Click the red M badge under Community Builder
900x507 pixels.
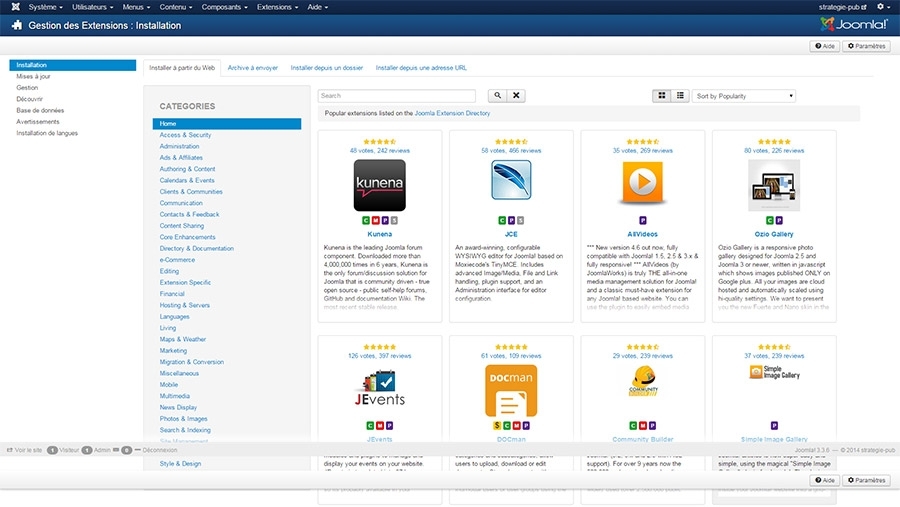[x=643, y=425]
